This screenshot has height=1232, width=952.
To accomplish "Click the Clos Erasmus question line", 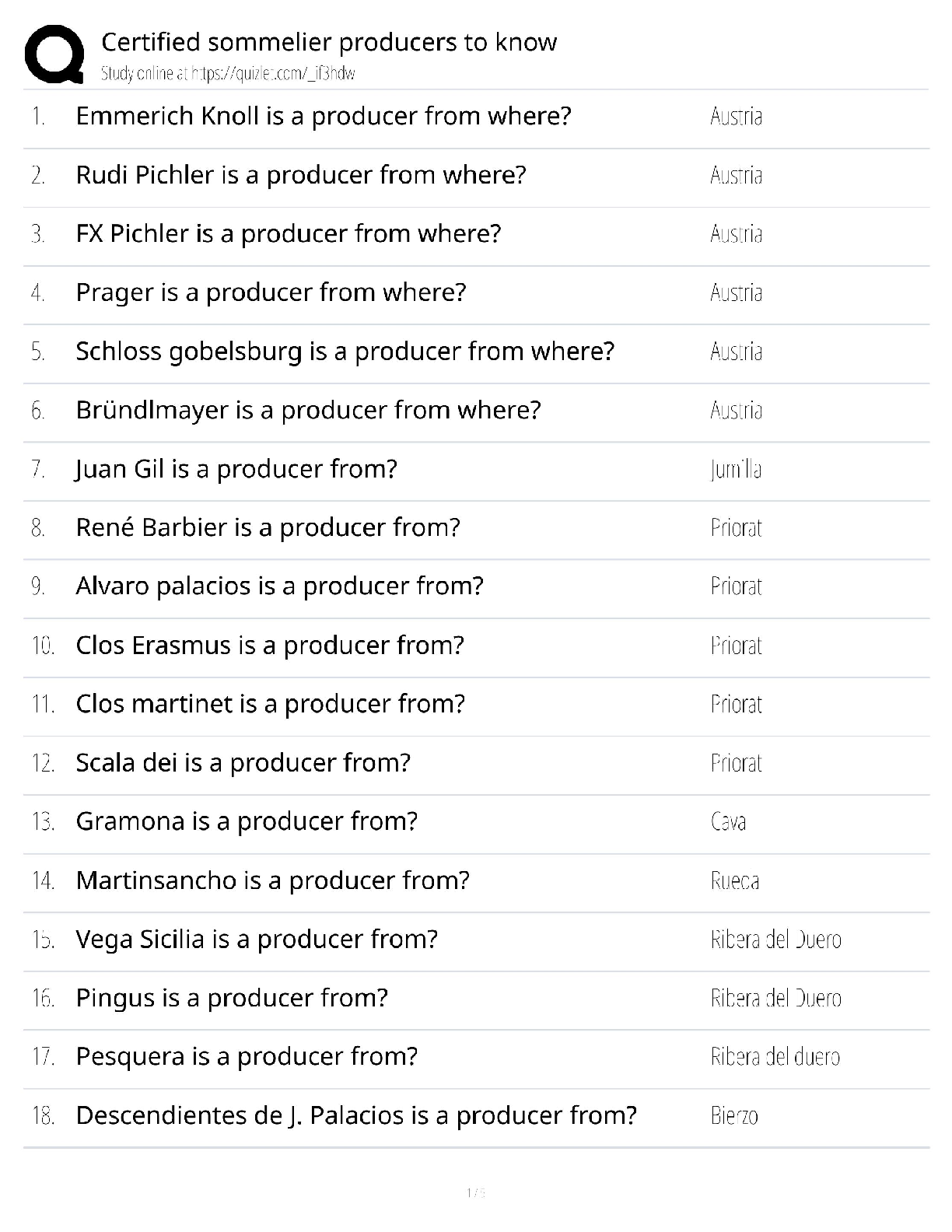I will coord(269,646).
